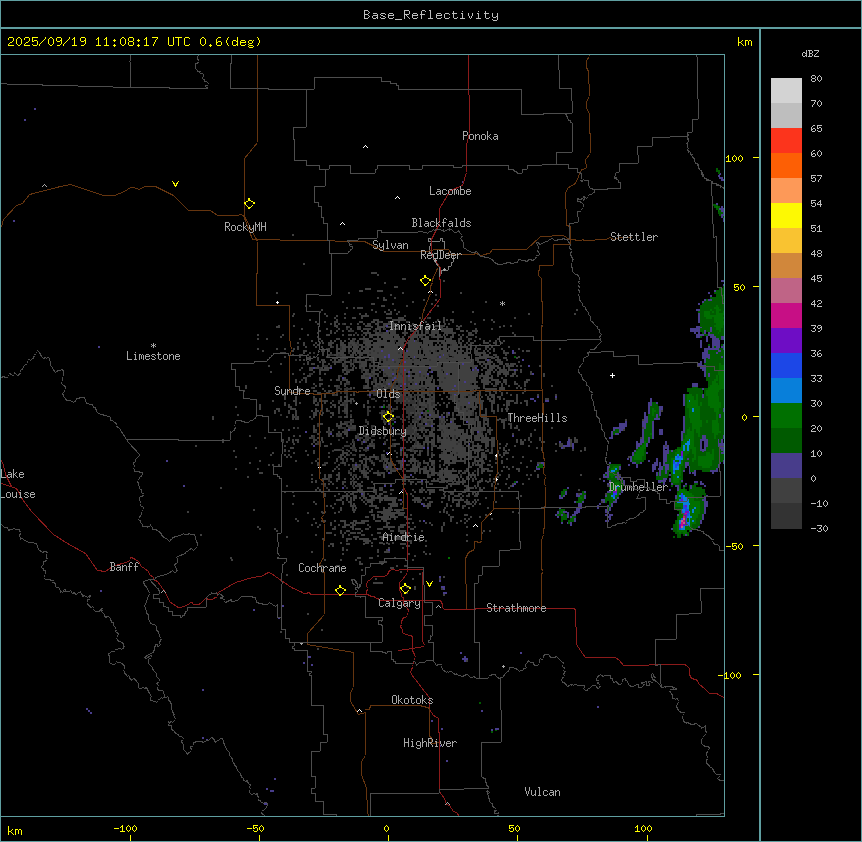Pick the red 65 dBZ legend swatch
This screenshot has width=862, height=842.
[x=786, y=141]
